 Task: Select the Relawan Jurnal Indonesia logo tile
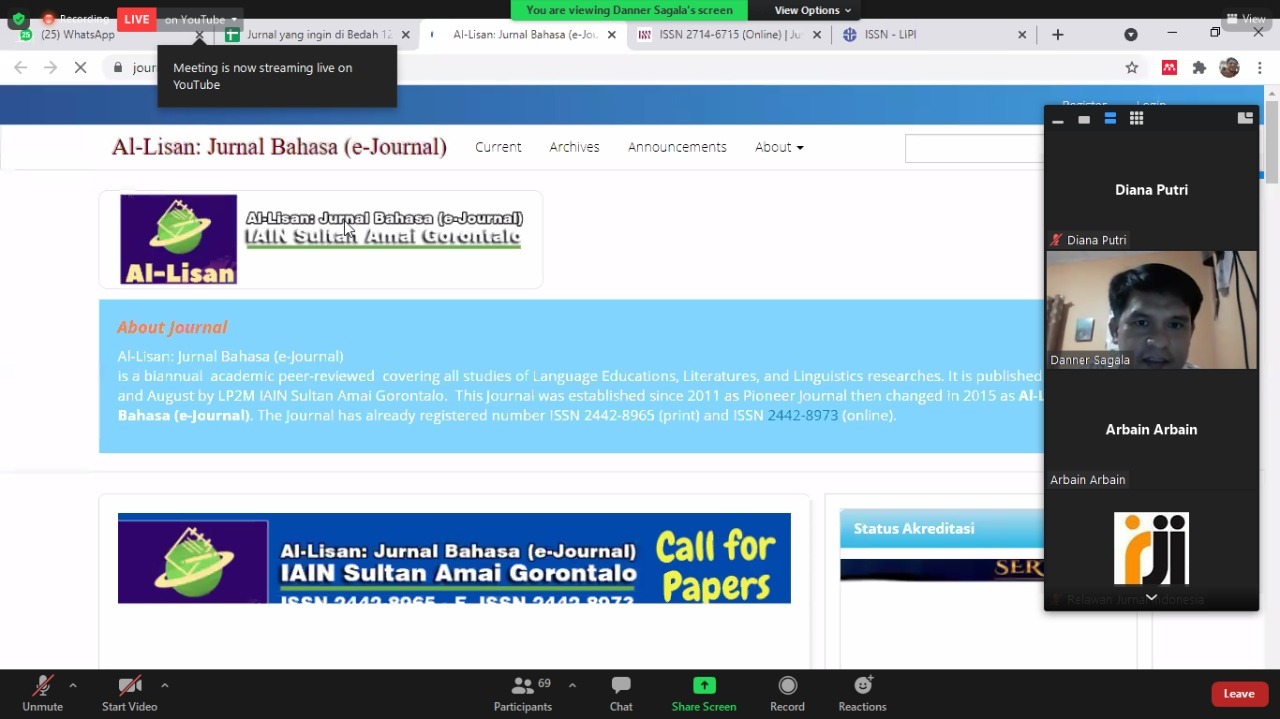[x=1151, y=549]
